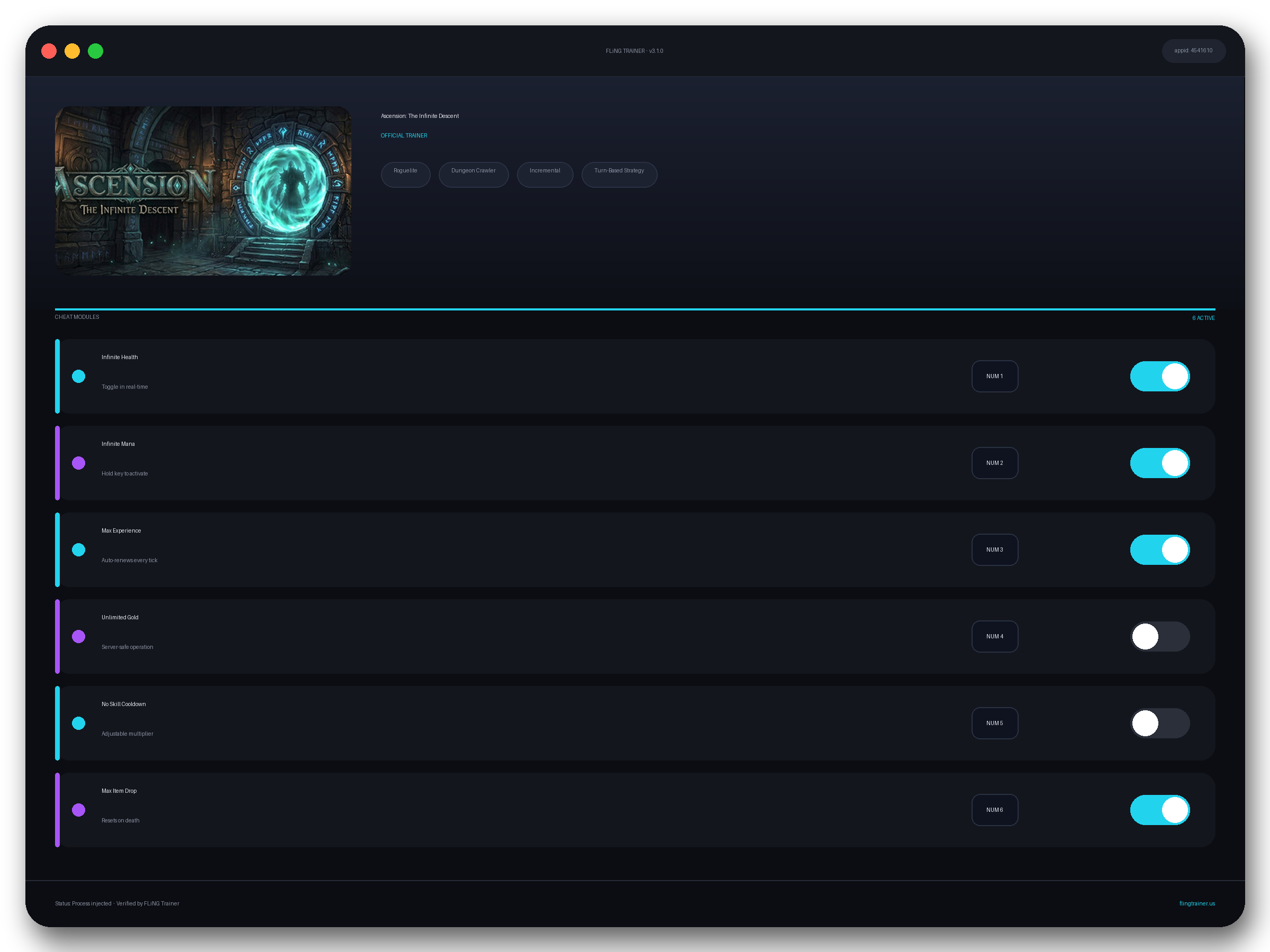The image size is (1270, 952).
Task: Turn on the No Skill Cooldown switch
Action: [1160, 723]
